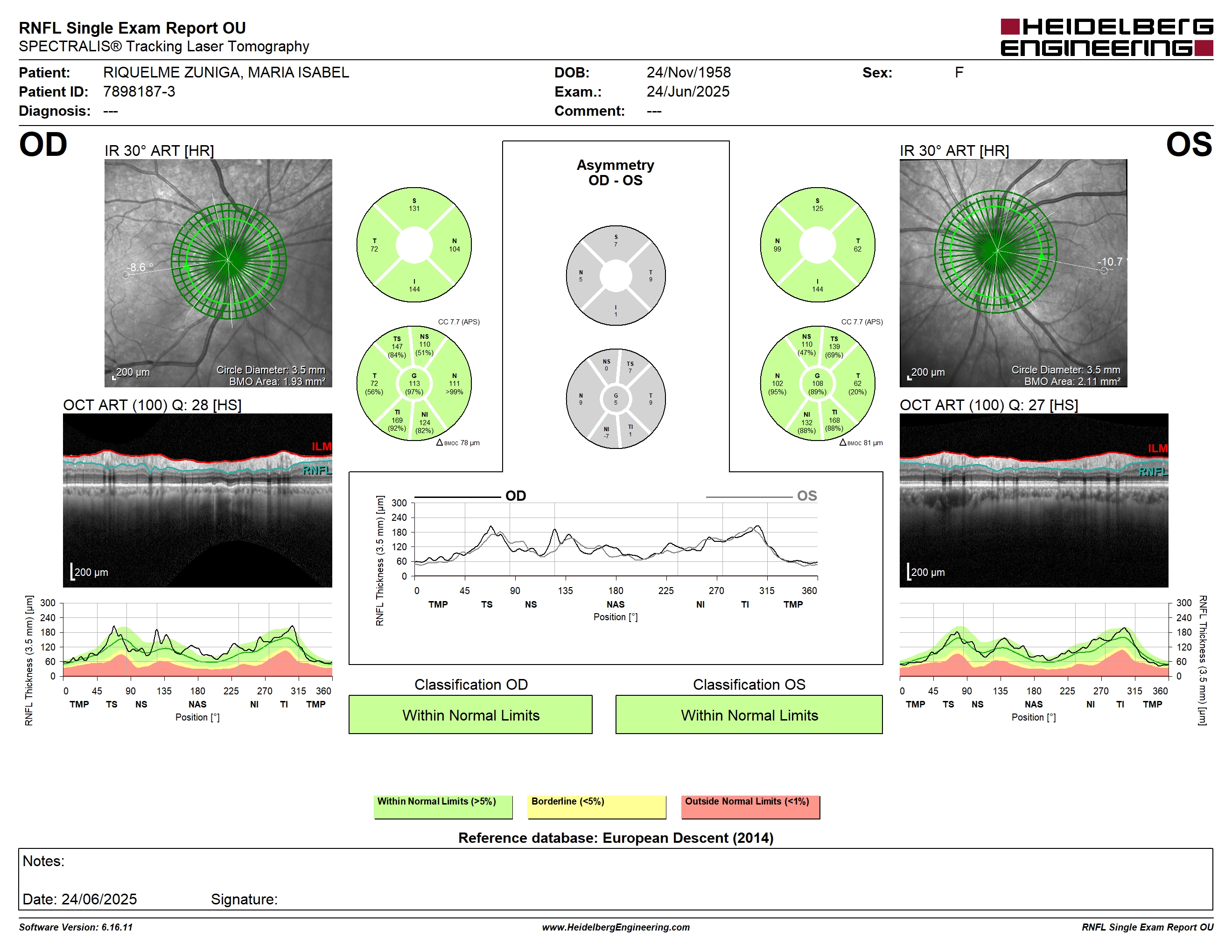Click the teal RNFL label on OS scan
The image size is (1232, 952).
[x=1153, y=471]
